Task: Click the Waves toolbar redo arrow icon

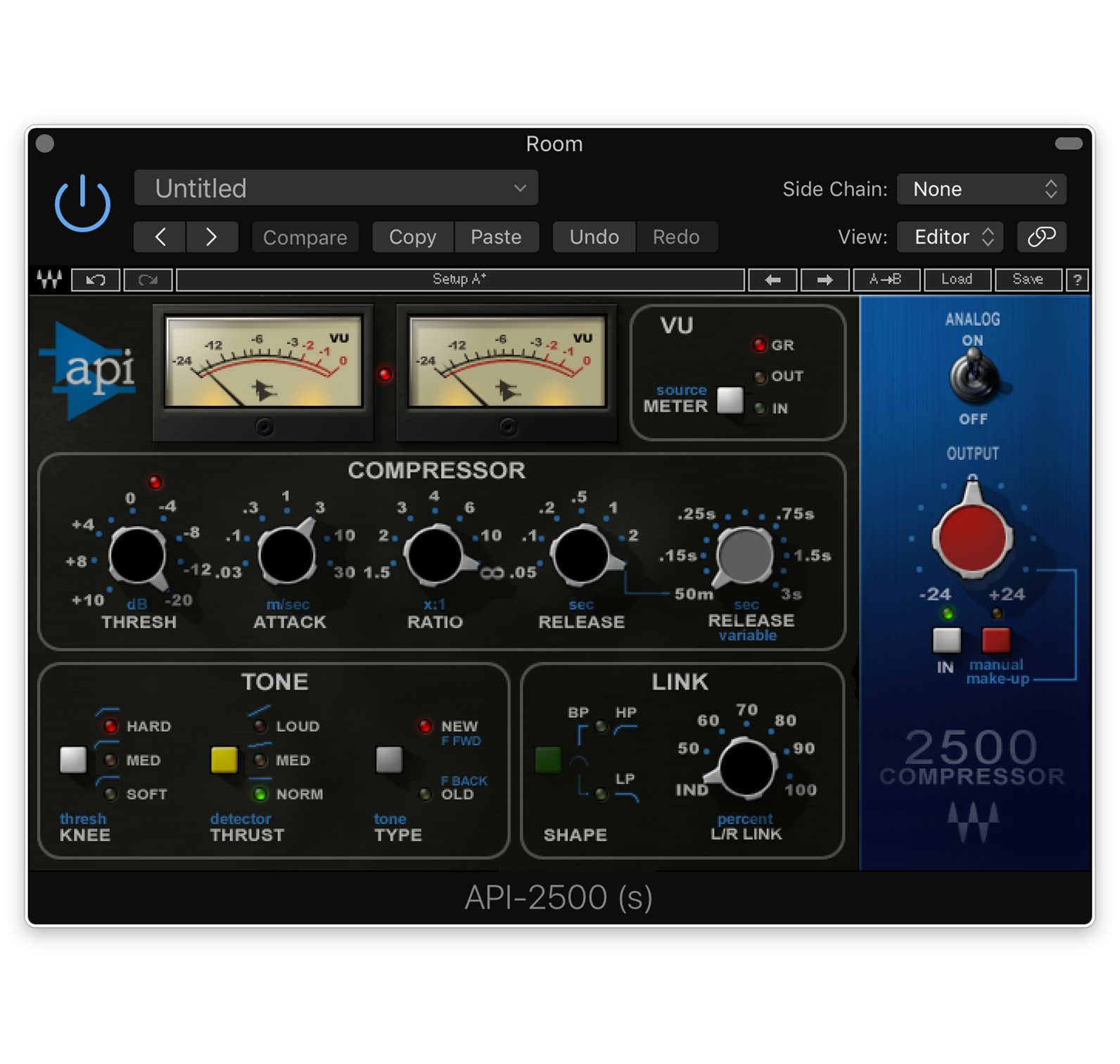Action: [148, 279]
